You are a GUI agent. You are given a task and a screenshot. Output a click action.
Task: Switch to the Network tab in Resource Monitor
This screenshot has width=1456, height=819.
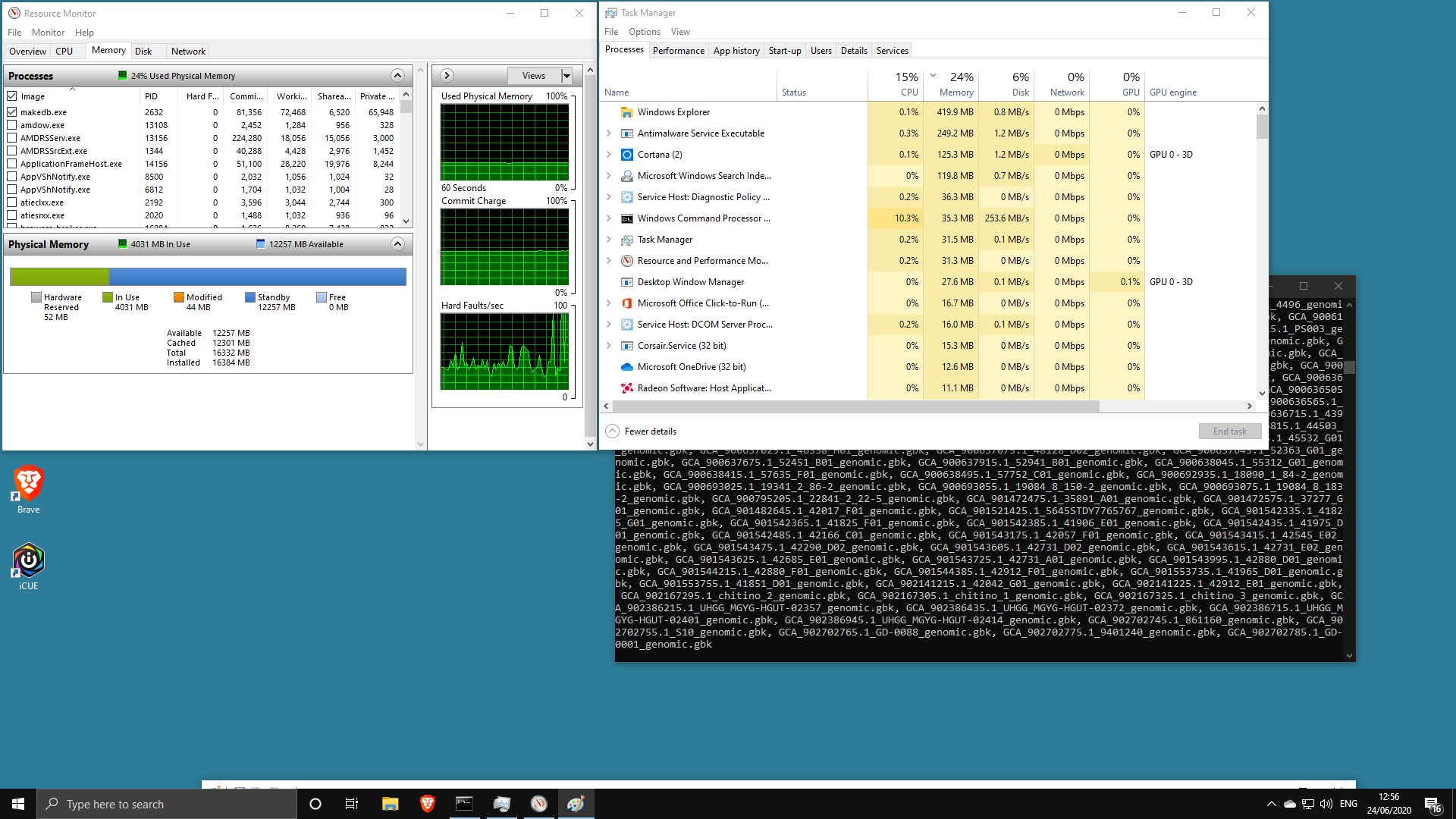(188, 52)
